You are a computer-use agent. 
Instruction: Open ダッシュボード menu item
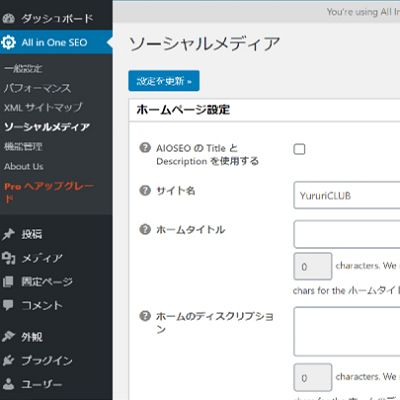pos(56,19)
